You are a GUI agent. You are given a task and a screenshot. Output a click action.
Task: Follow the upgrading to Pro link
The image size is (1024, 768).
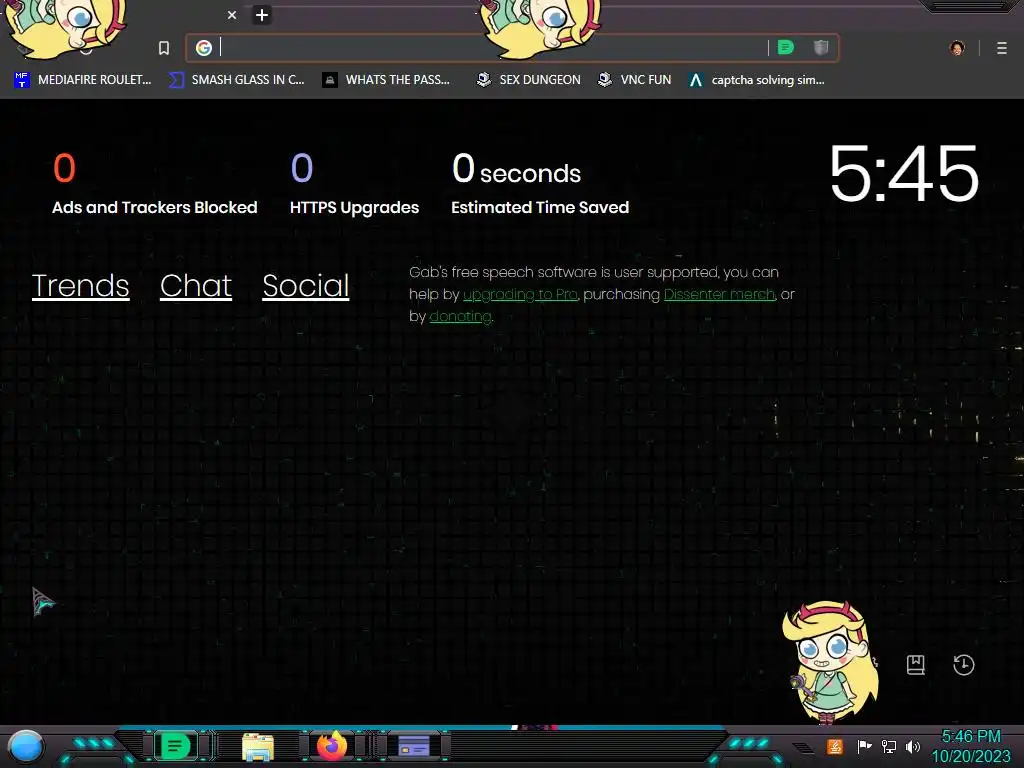520,295
